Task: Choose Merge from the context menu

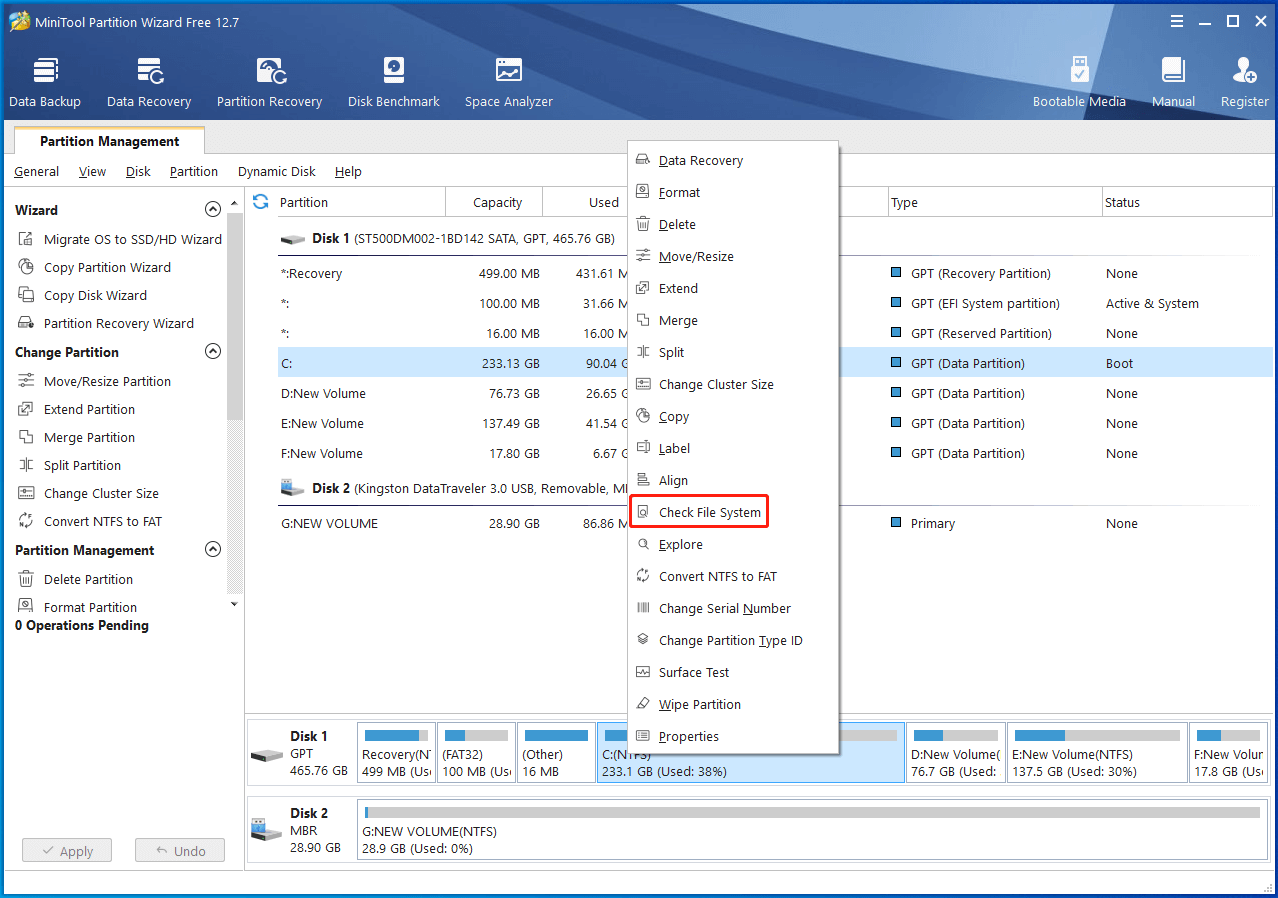Action: pyautogui.click(x=733, y=320)
